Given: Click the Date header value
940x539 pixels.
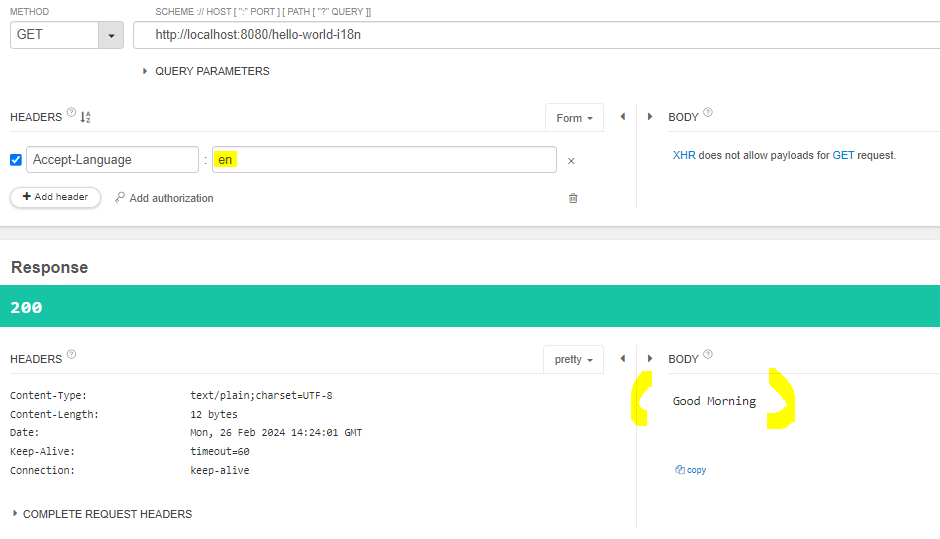Looking at the screenshot, I should point(276,433).
